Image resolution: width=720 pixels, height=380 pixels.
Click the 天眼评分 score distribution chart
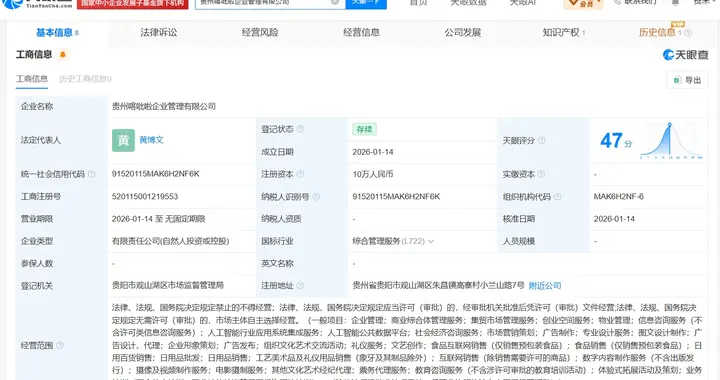tap(671, 140)
